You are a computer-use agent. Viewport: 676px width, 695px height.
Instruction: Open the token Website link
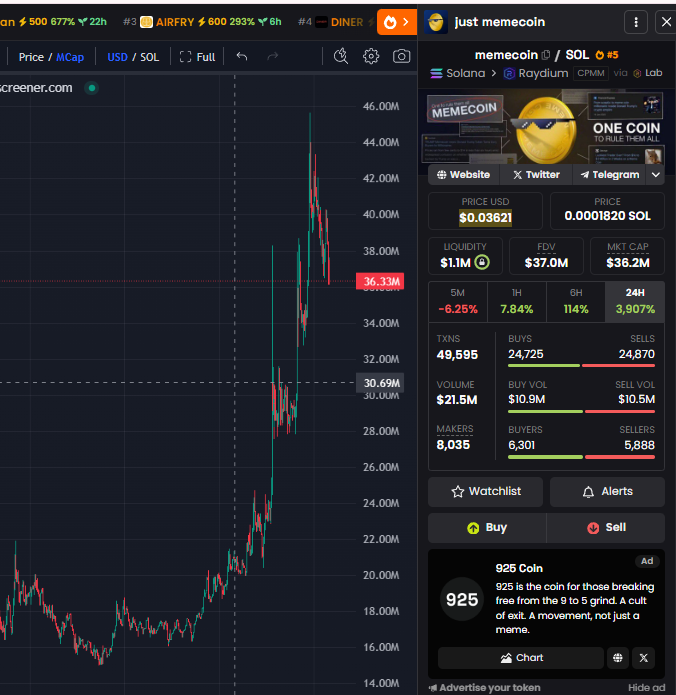point(464,175)
